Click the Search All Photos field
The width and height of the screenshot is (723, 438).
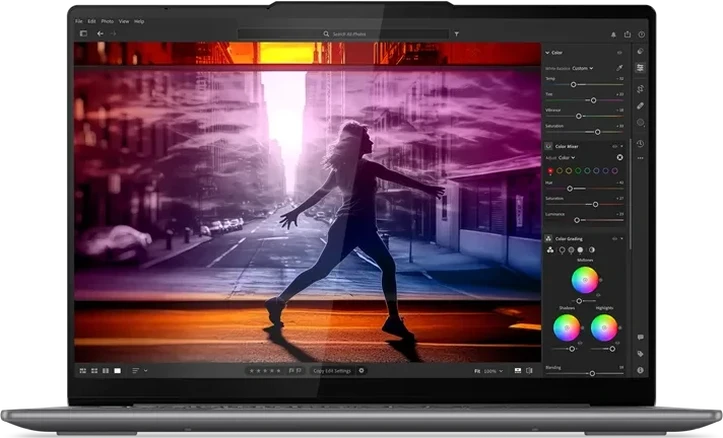[x=345, y=33]
